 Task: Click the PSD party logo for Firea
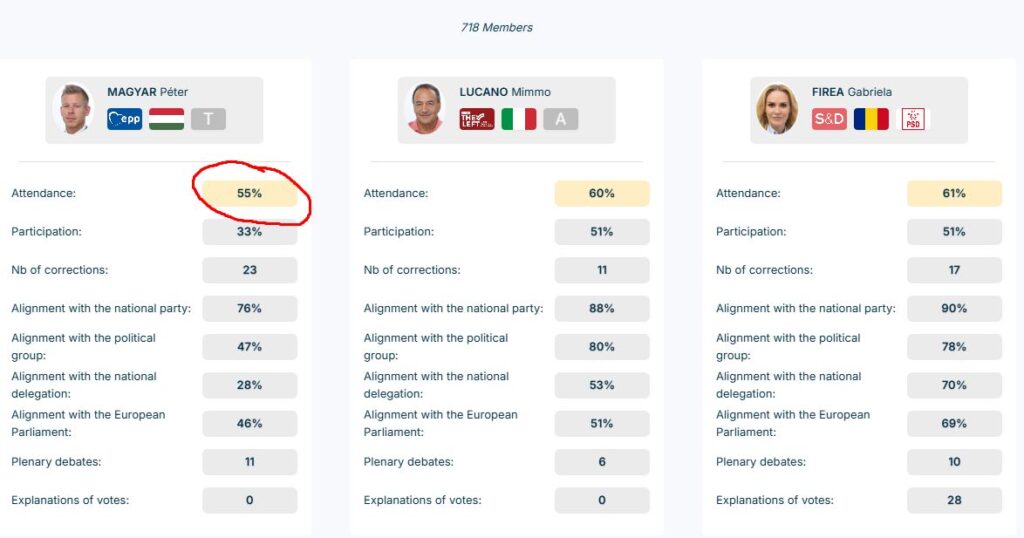pos(912,120)
